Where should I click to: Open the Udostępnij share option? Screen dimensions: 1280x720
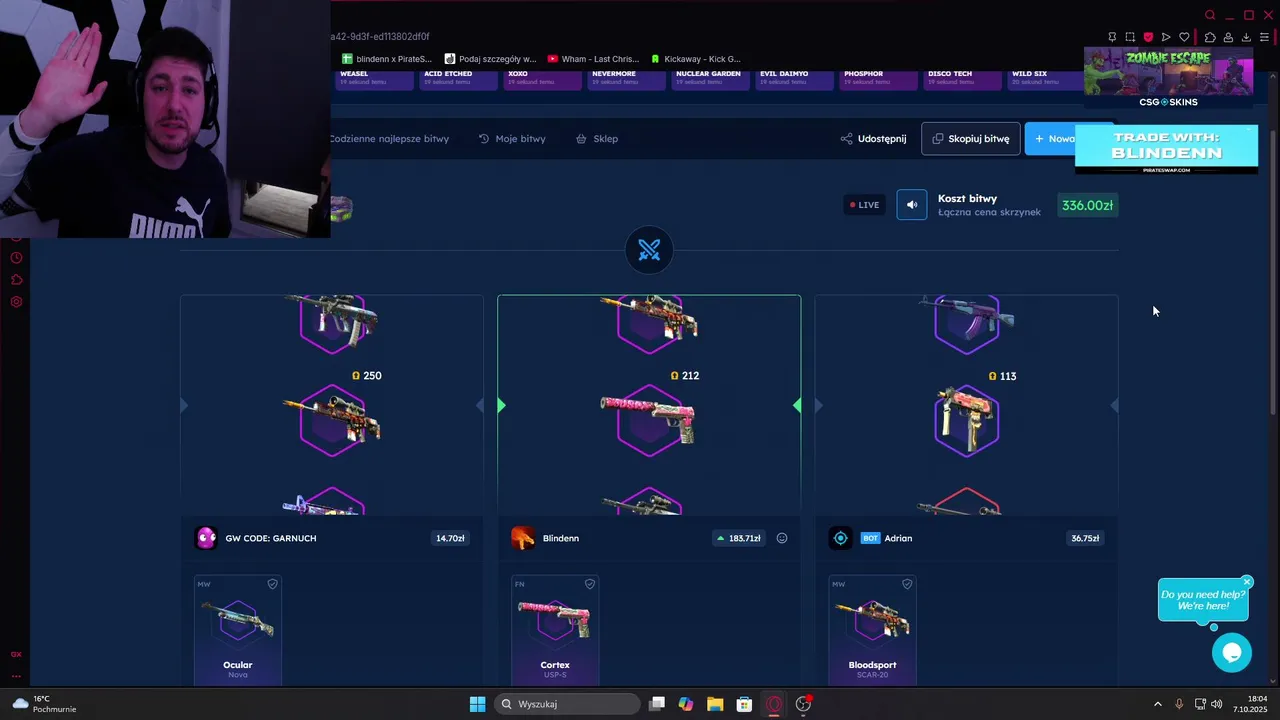873,139
